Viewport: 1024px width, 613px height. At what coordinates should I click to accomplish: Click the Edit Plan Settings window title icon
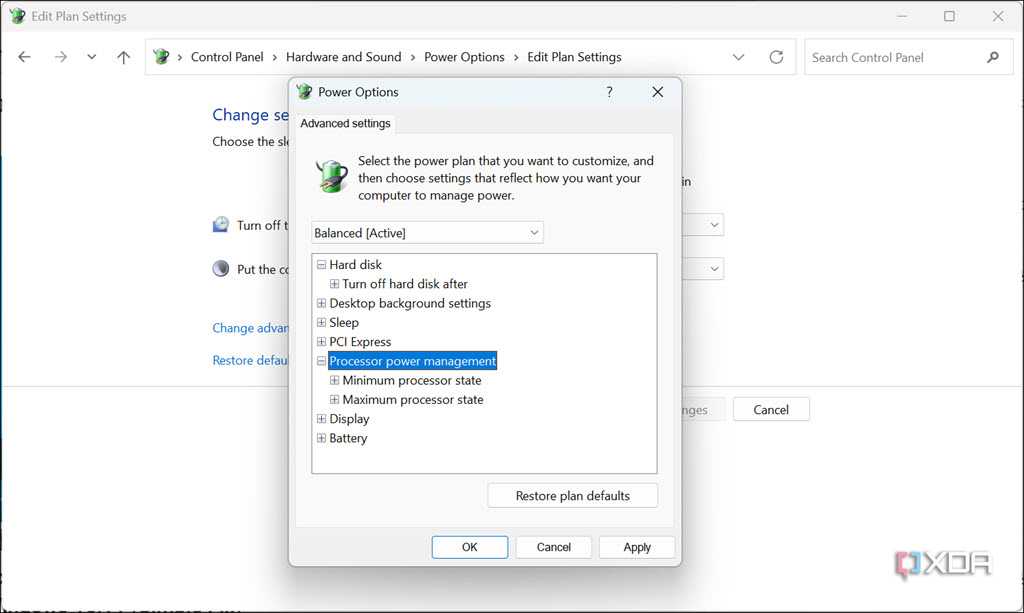tap(17, 16)
